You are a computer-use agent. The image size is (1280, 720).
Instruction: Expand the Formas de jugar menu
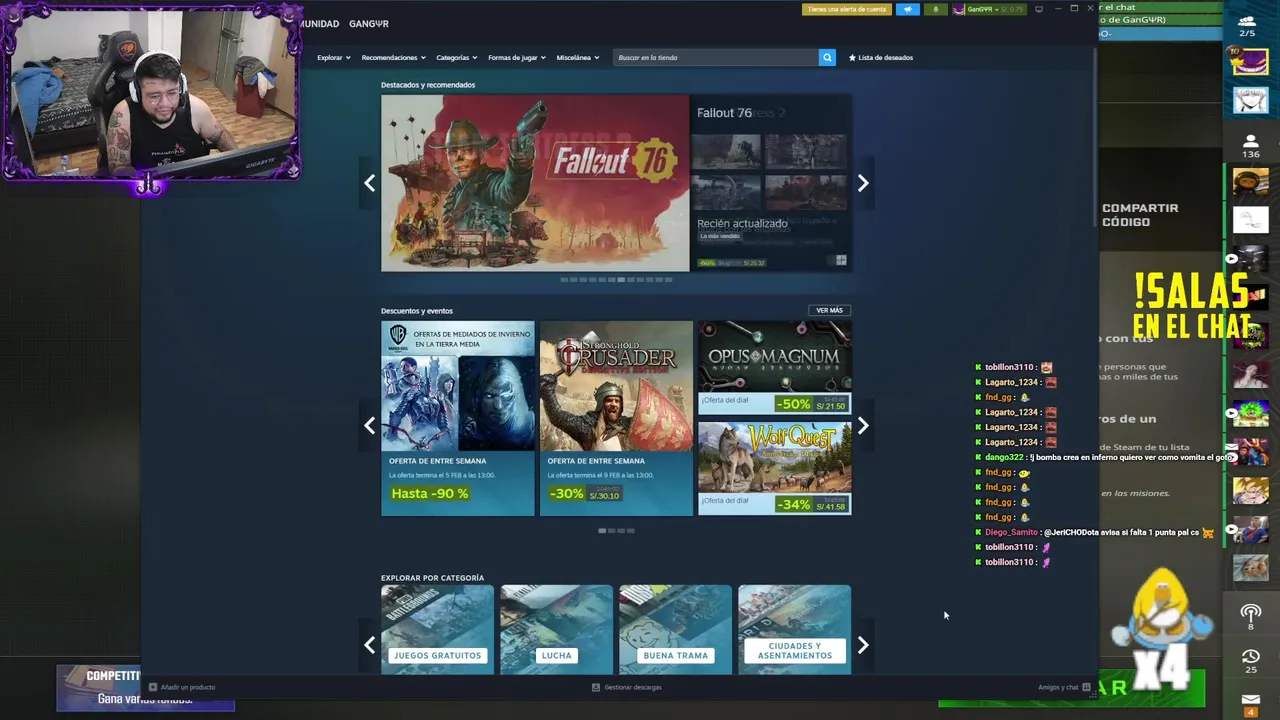click(x=516, y=57)
